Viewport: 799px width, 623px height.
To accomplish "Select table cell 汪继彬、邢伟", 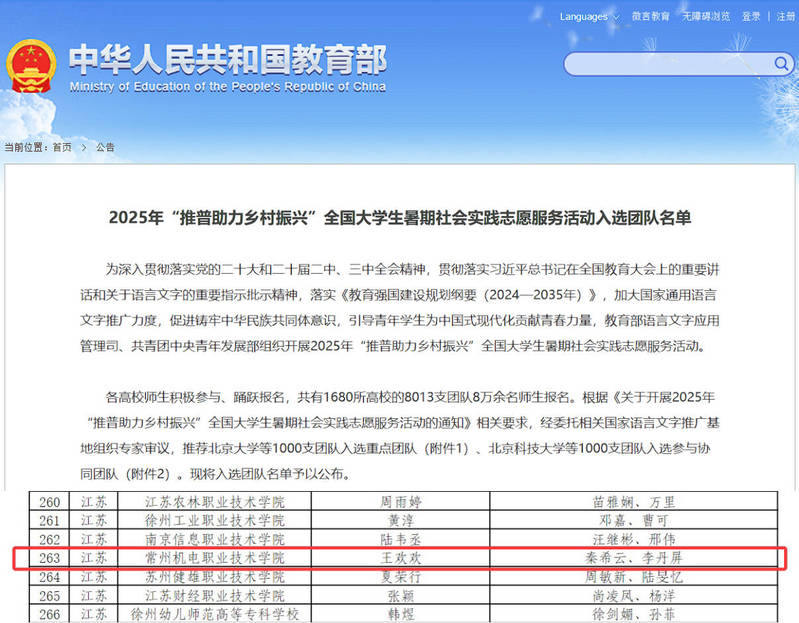I will [634, 539].
